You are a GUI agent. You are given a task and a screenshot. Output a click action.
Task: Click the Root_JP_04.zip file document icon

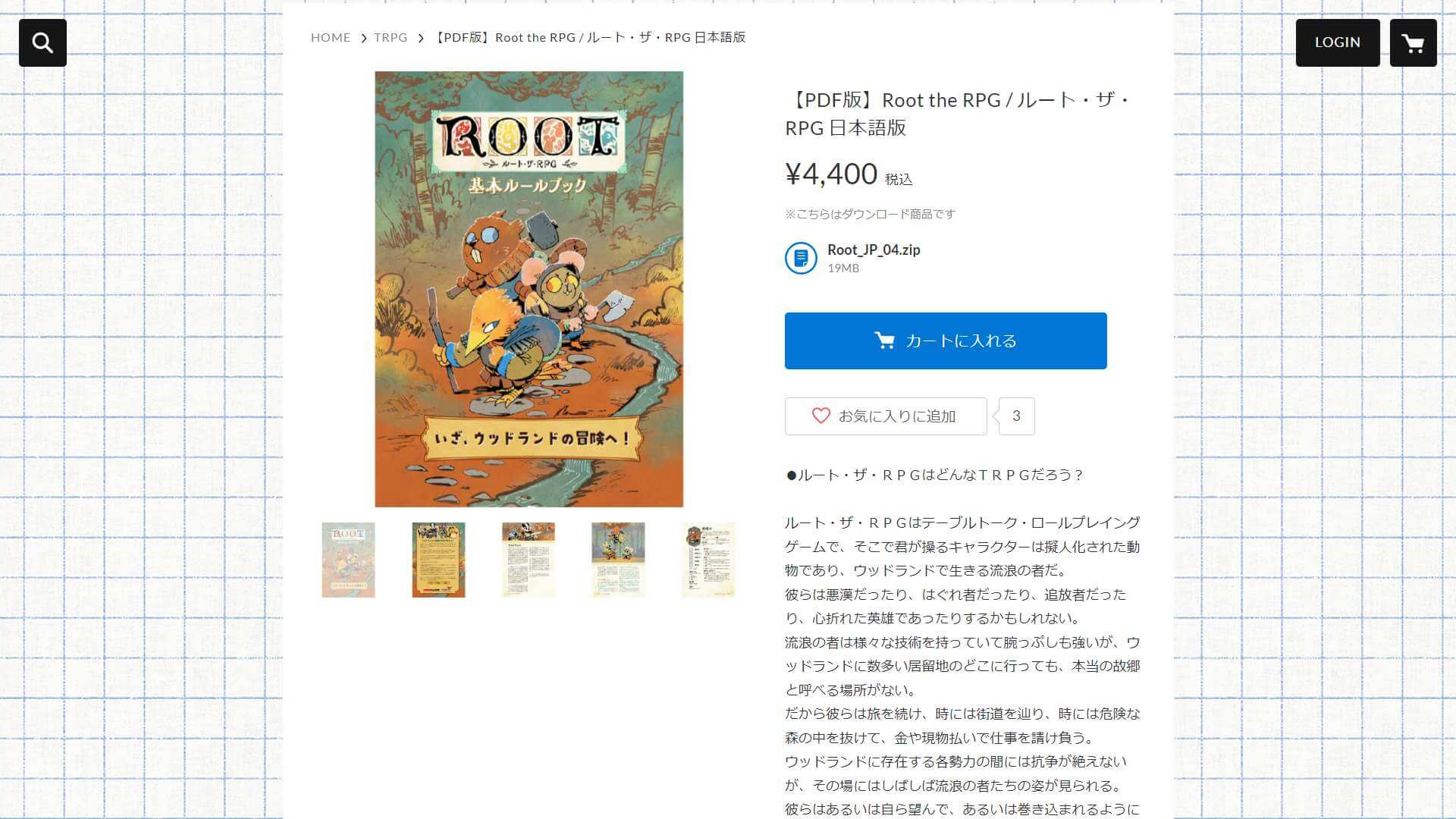pos(801,258)
